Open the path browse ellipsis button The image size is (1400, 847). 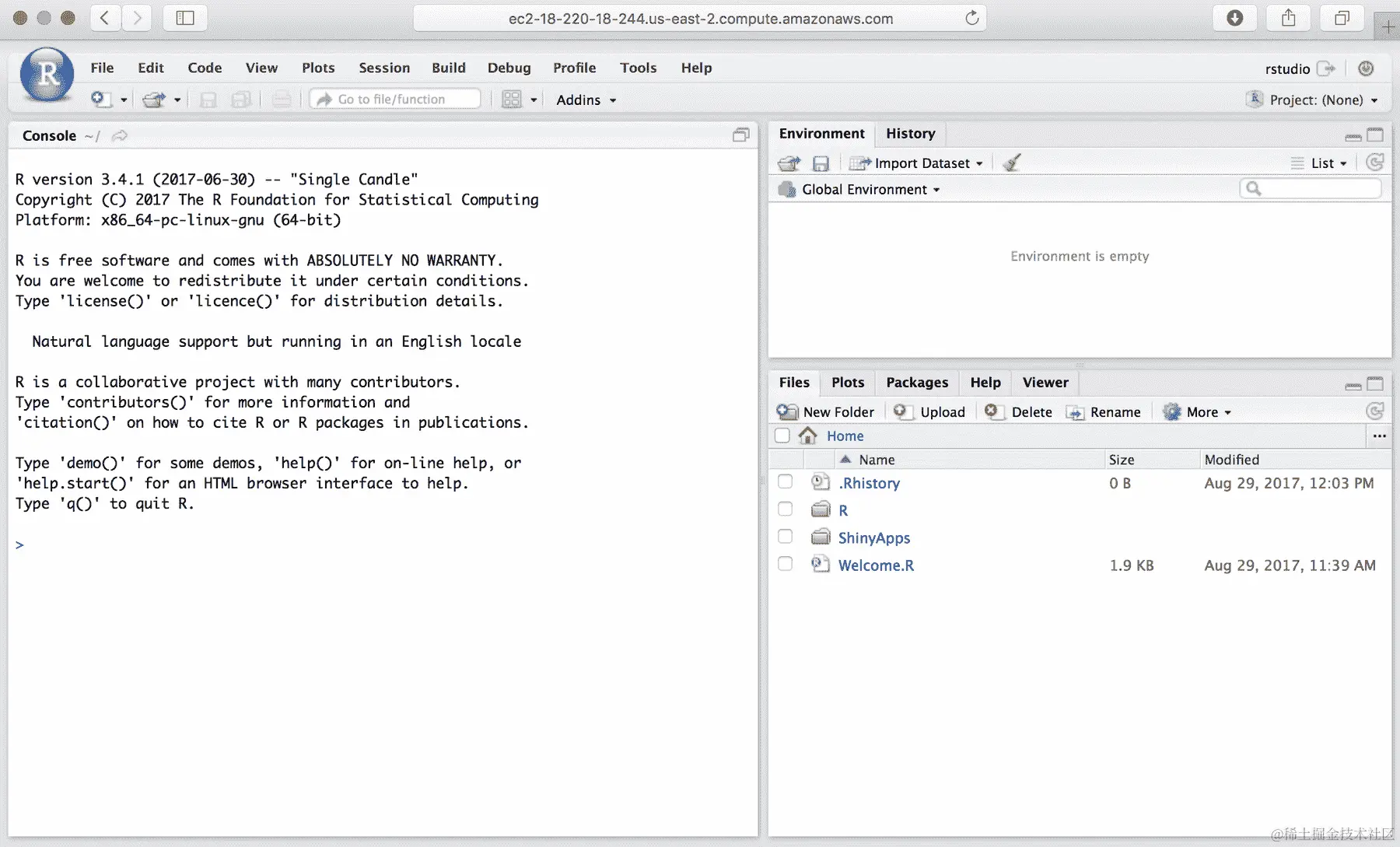[x=1379, y=436]
